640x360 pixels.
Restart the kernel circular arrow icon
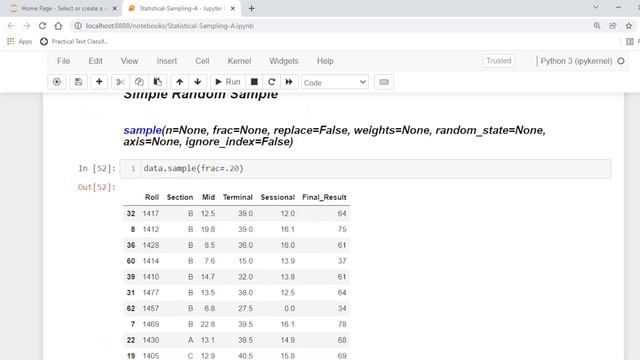[x=271, y=82]
